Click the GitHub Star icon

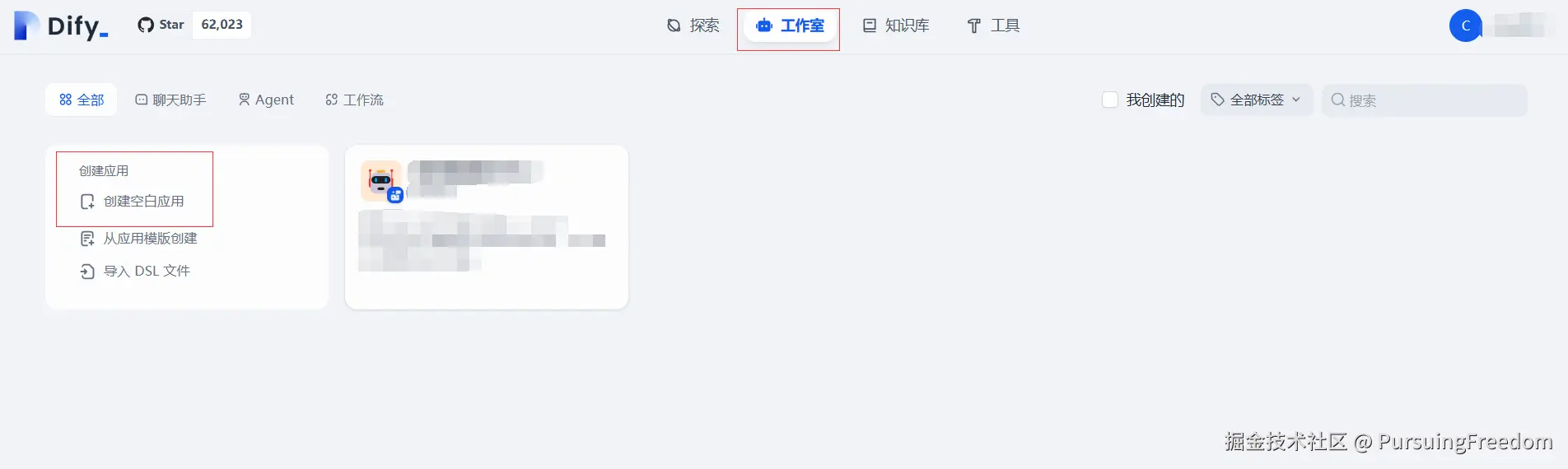[x=146, y=25]
